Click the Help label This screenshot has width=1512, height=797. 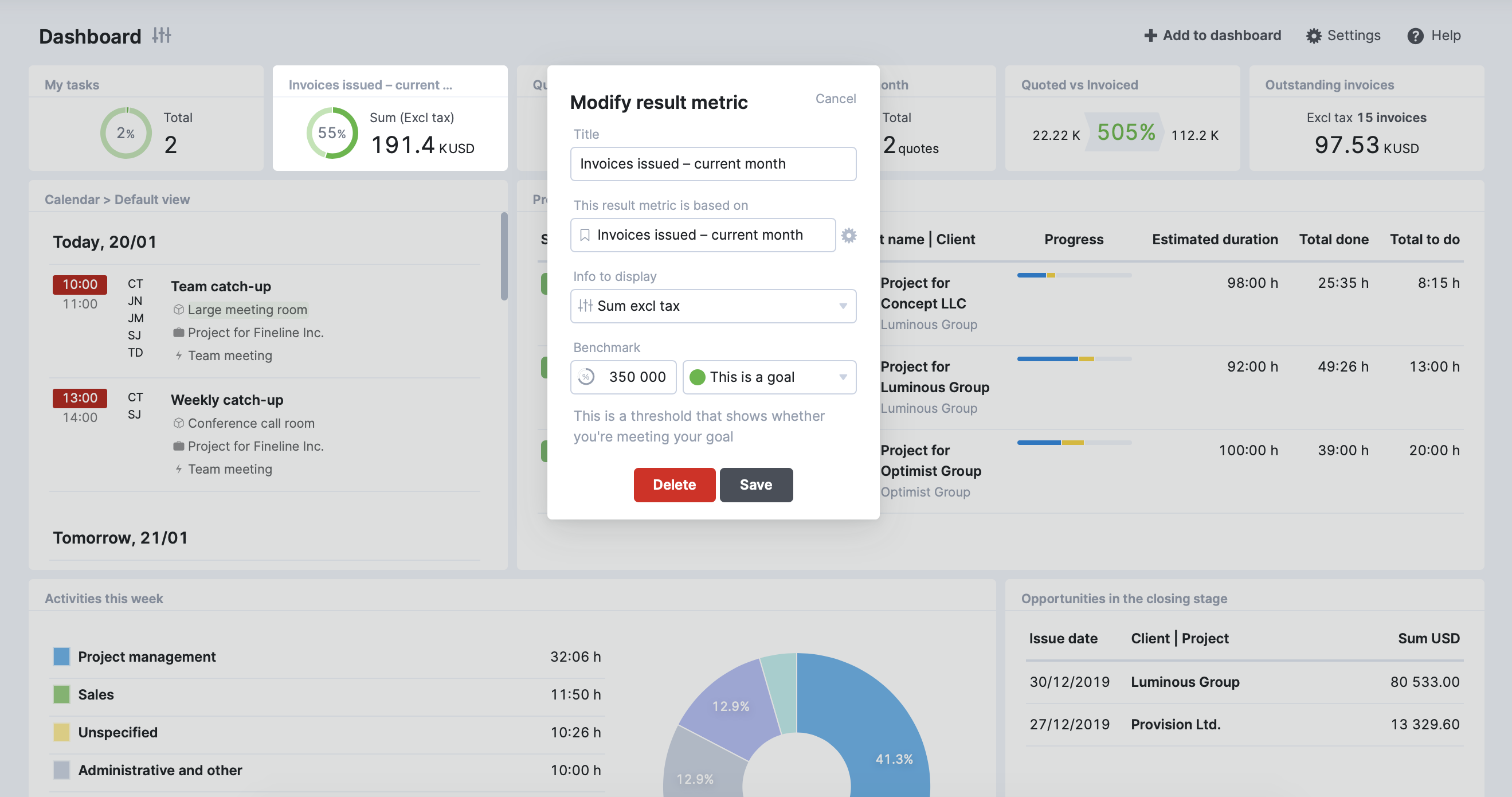(1446, 36)
